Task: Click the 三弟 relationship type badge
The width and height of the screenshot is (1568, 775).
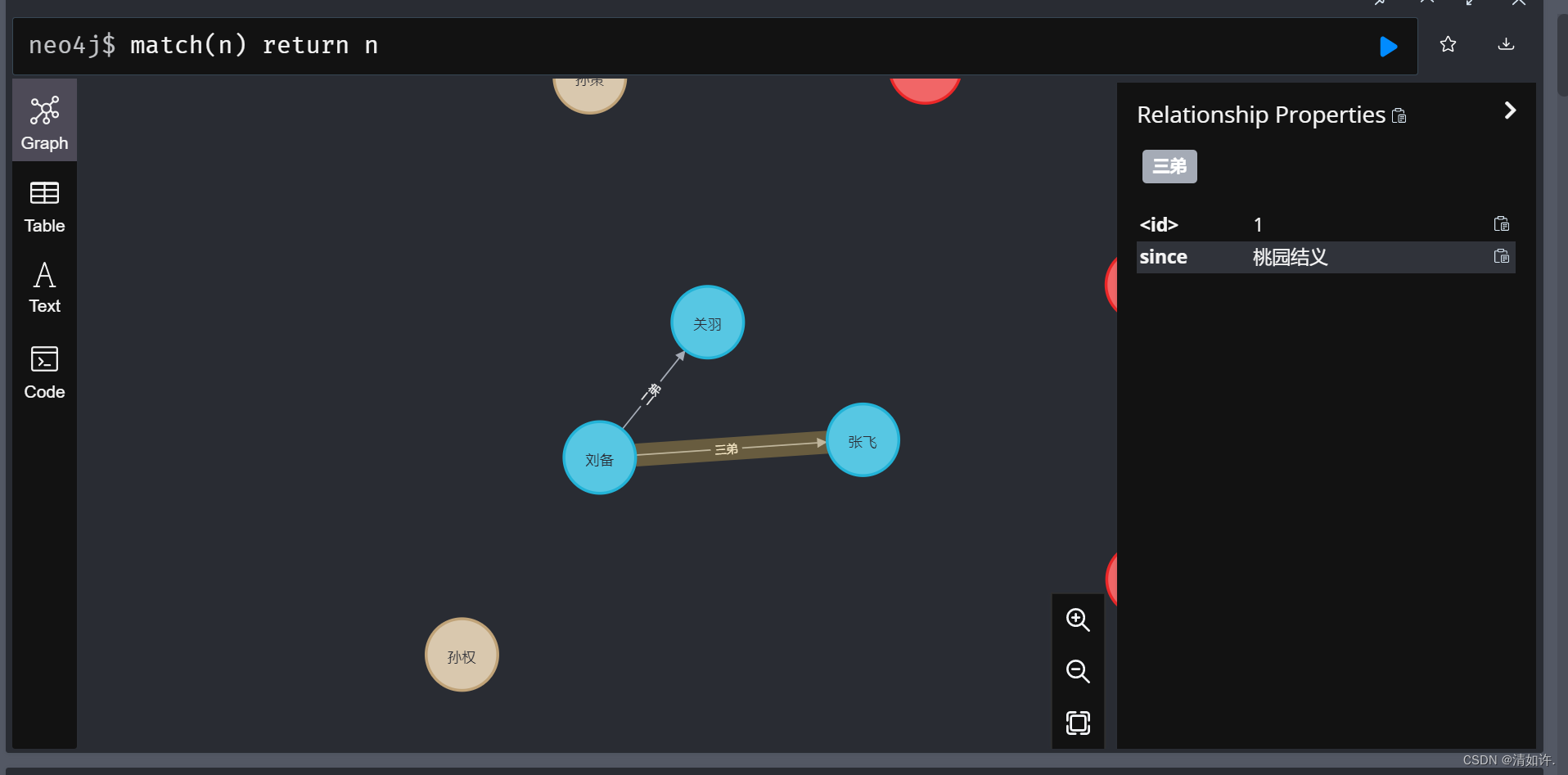Action: tap(1169, 166)
